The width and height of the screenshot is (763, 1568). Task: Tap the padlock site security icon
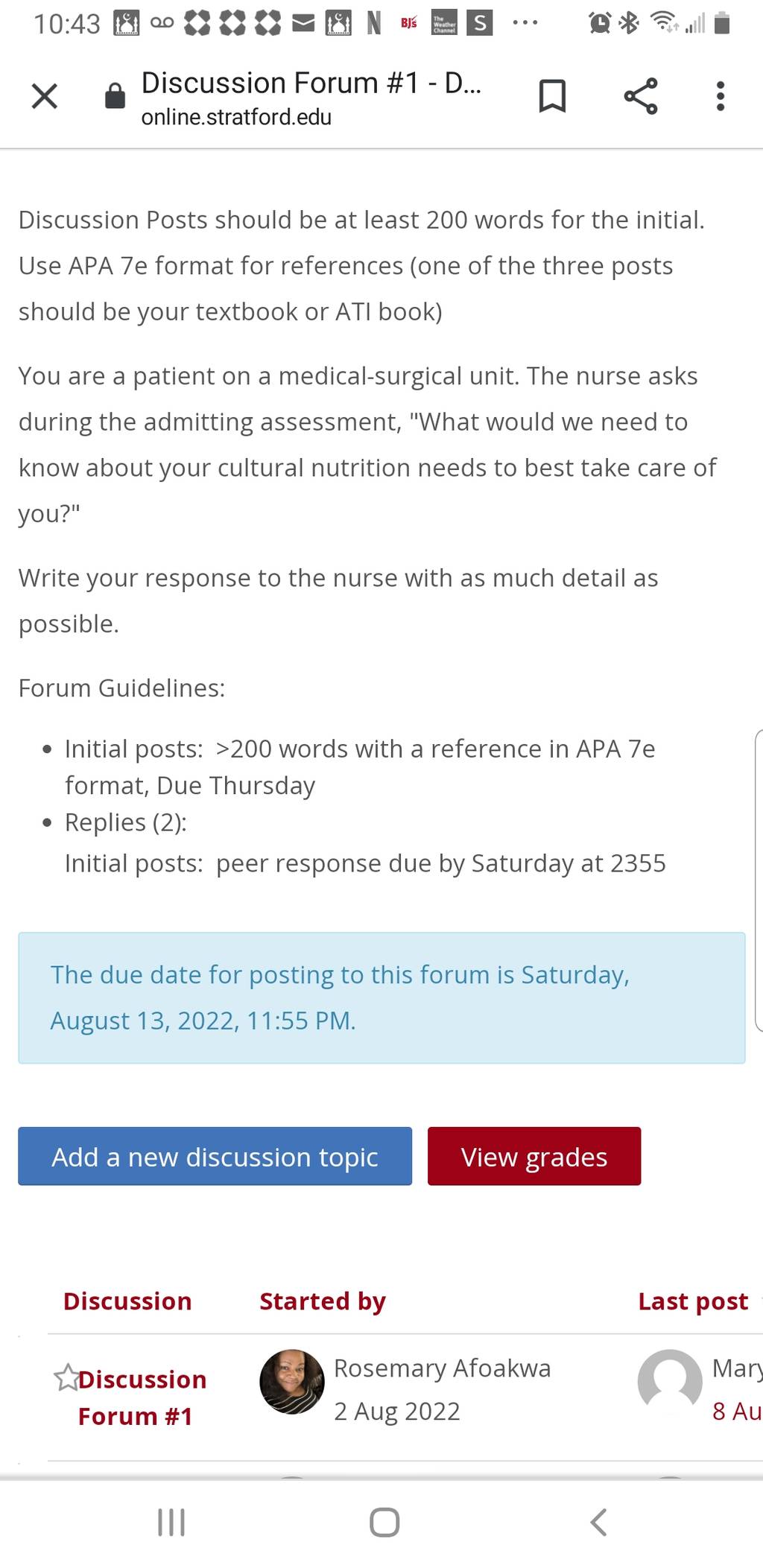tap(115, 95)
